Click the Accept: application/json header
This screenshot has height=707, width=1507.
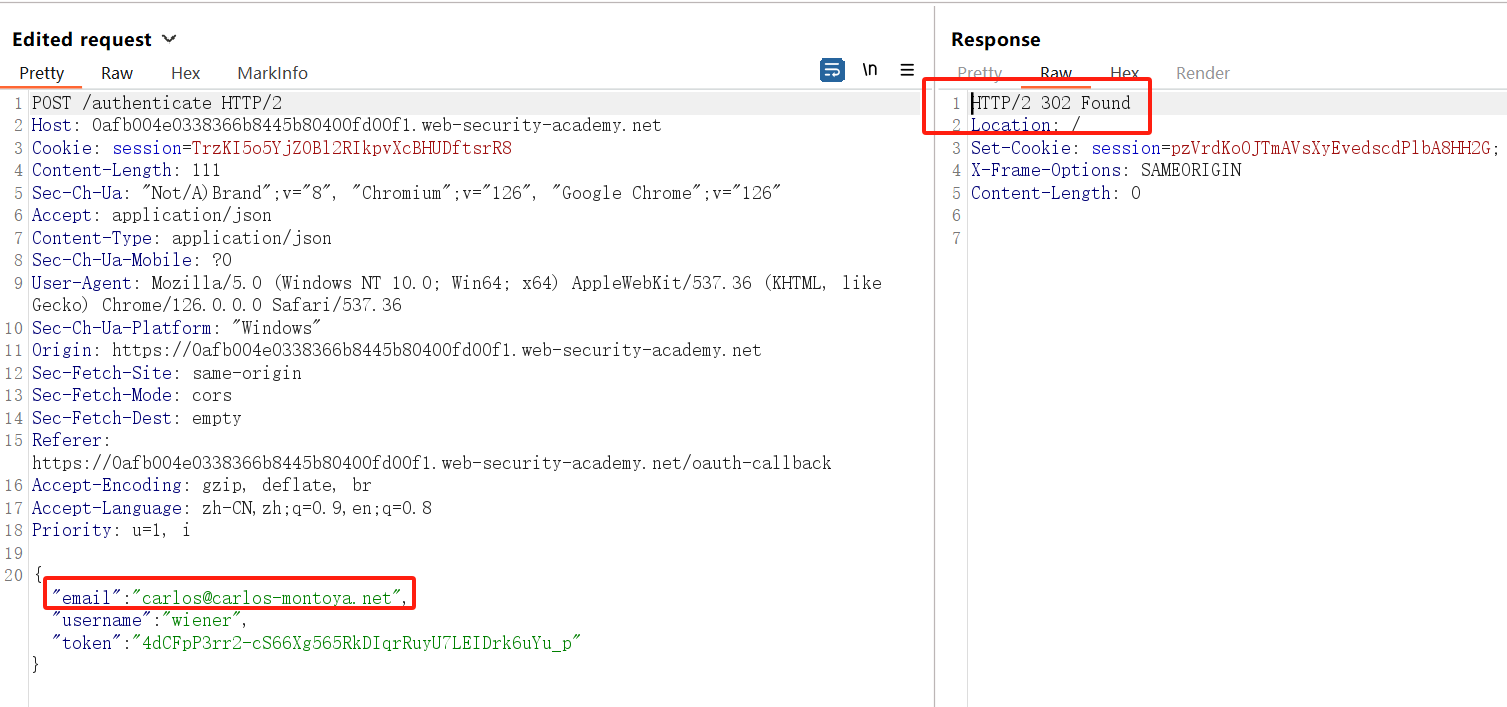(151, 215)
